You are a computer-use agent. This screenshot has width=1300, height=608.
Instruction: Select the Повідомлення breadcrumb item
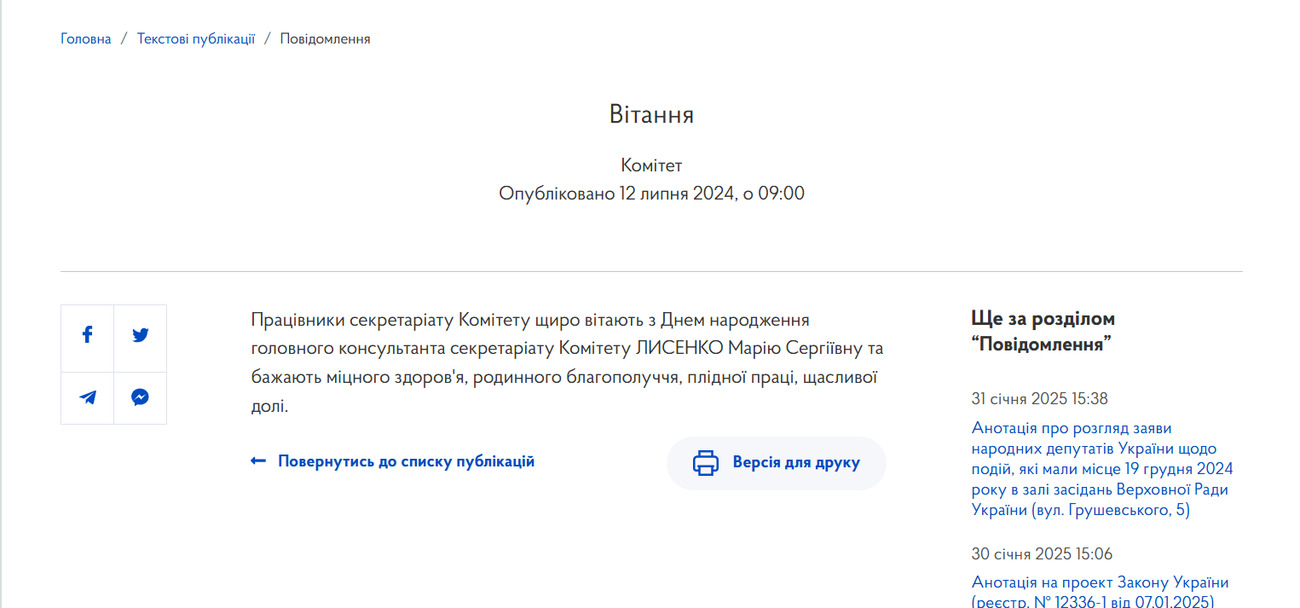pyautogui.click(x=325, y=39)
